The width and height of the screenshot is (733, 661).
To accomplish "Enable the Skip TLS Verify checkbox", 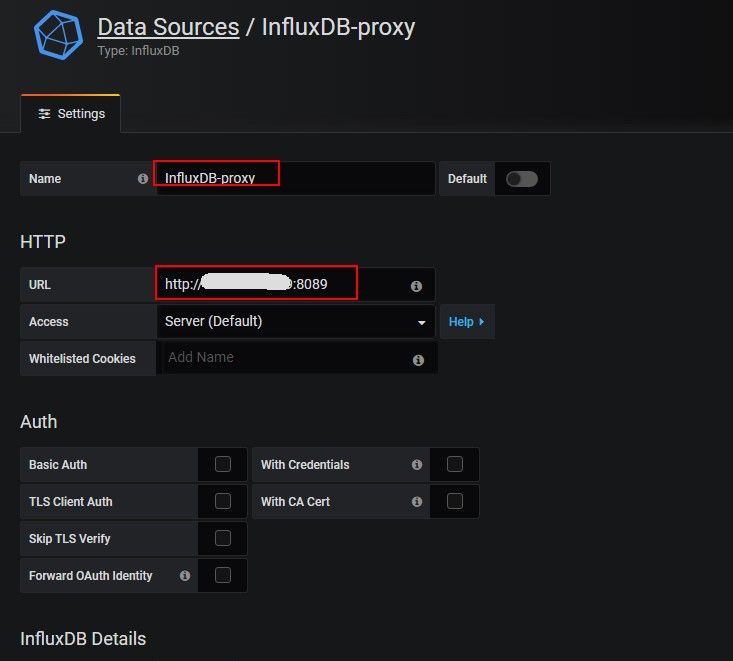I will [x=223, y=538].
